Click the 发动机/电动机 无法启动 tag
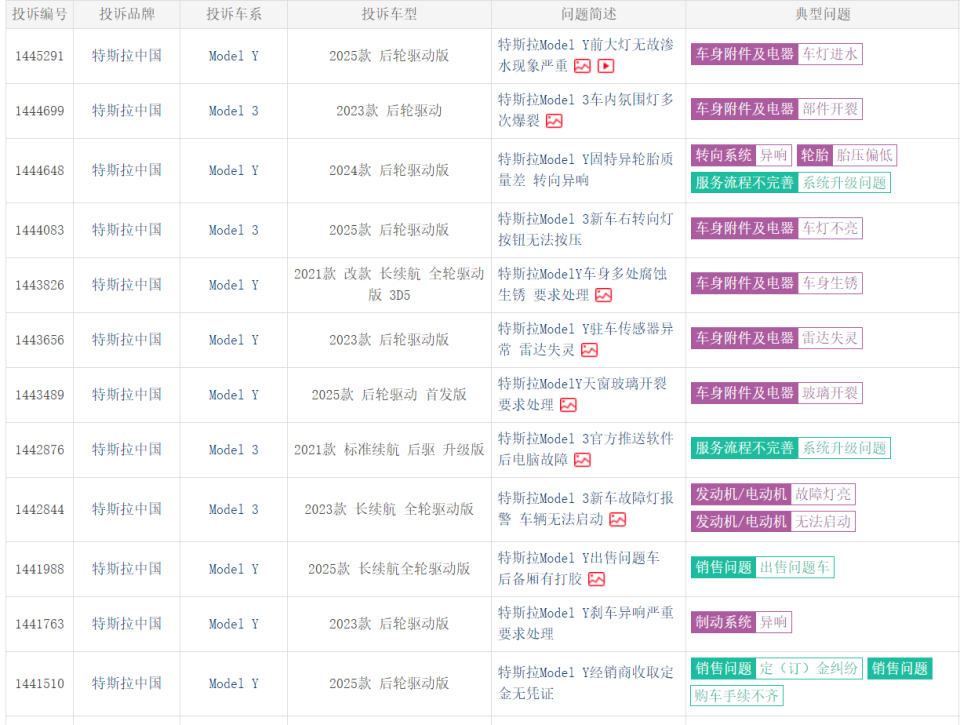 (773, 522)
